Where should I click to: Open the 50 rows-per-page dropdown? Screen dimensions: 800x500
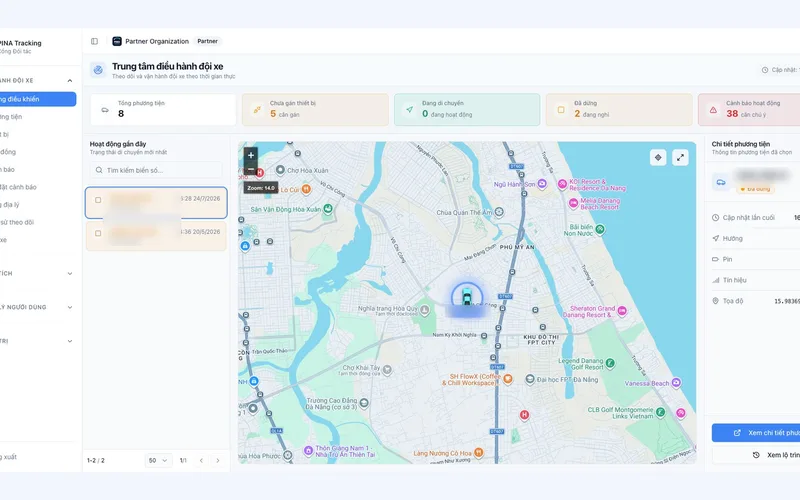pyautogui.click(x=158, y=460)
